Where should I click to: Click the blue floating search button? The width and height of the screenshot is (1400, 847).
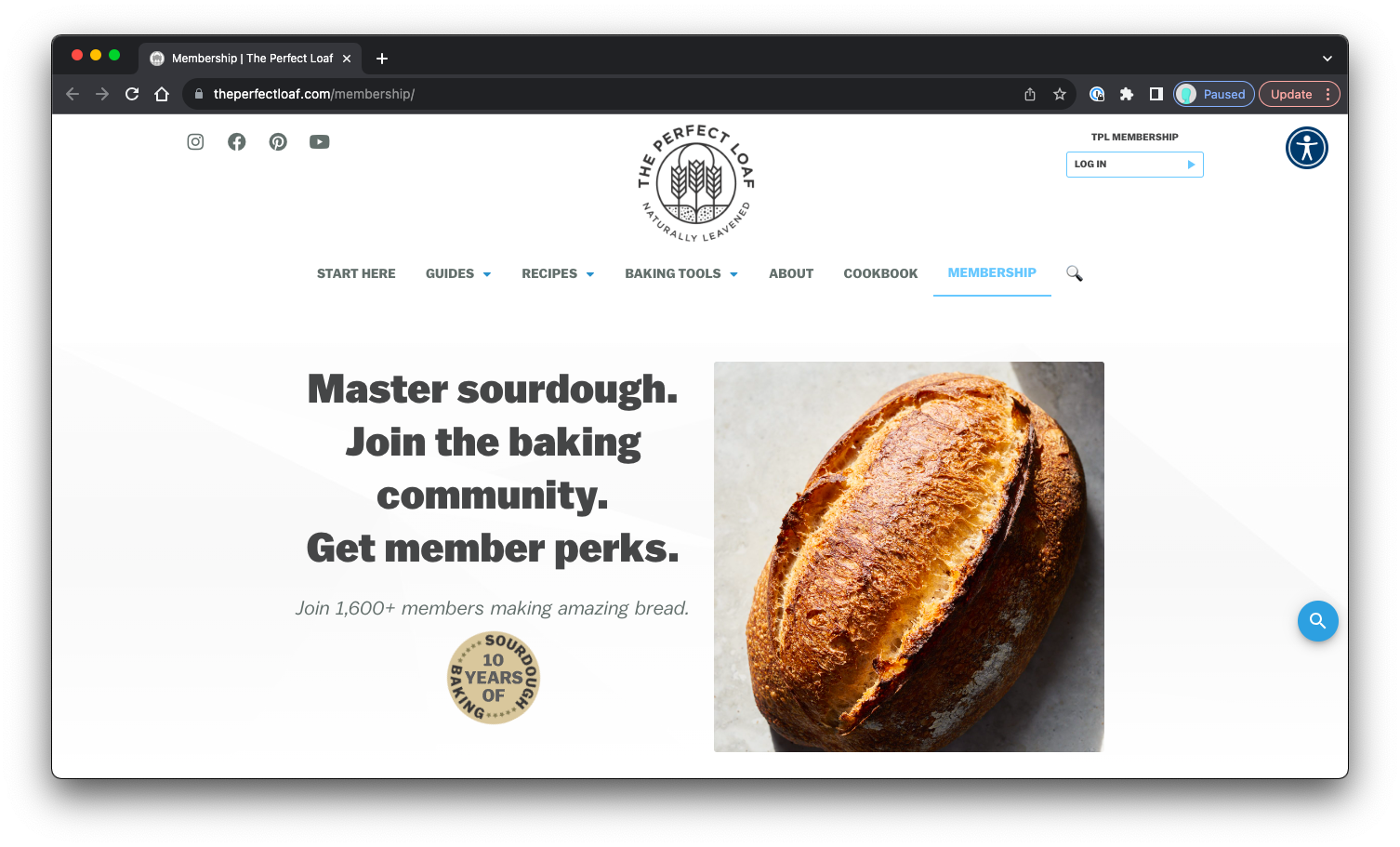tap(1318, 621)
